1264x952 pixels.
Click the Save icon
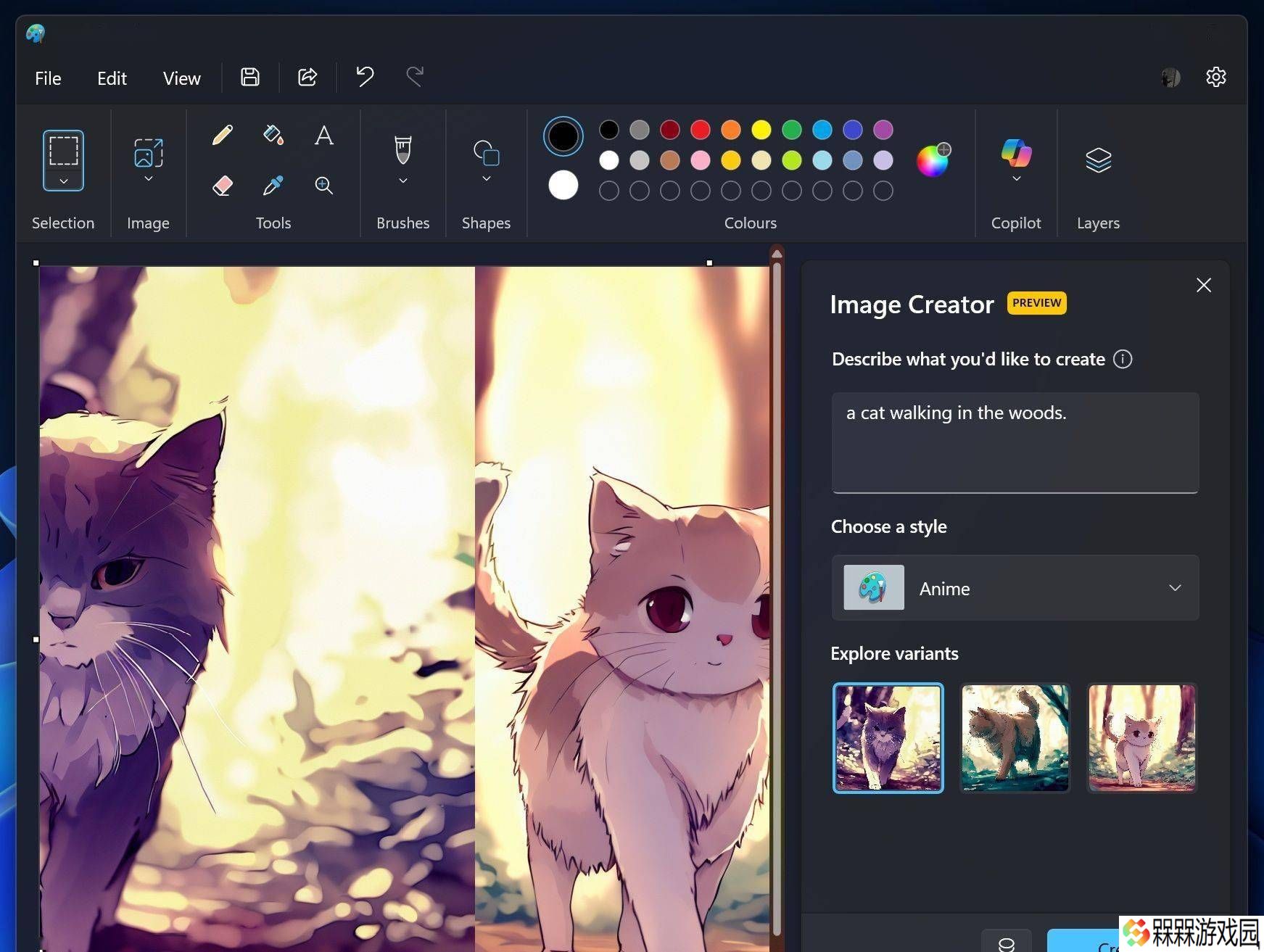pos(250,77)
